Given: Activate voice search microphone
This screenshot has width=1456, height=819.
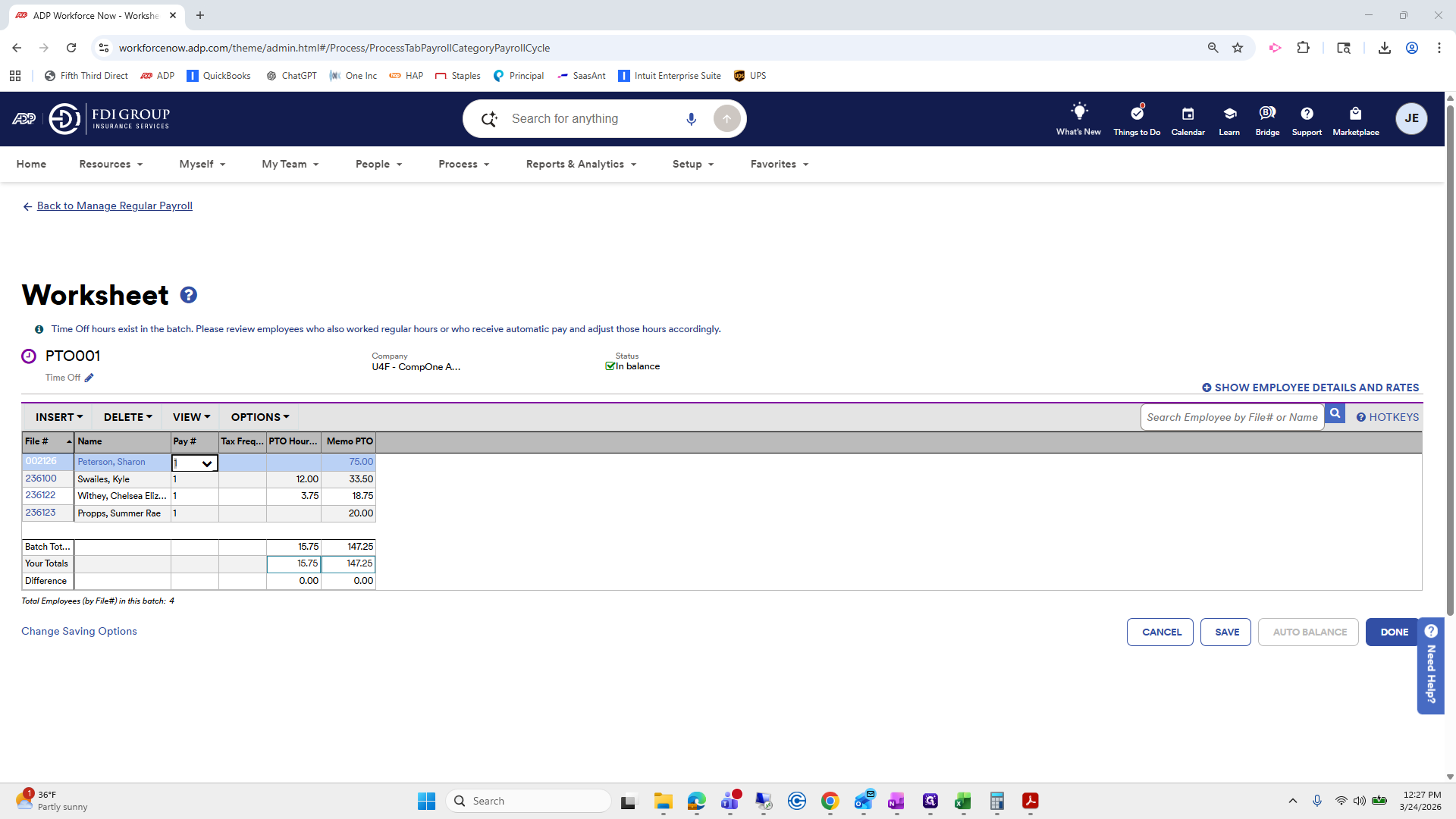Looking at the screenshot, I should pyautogui.click(x=691, y=118).
